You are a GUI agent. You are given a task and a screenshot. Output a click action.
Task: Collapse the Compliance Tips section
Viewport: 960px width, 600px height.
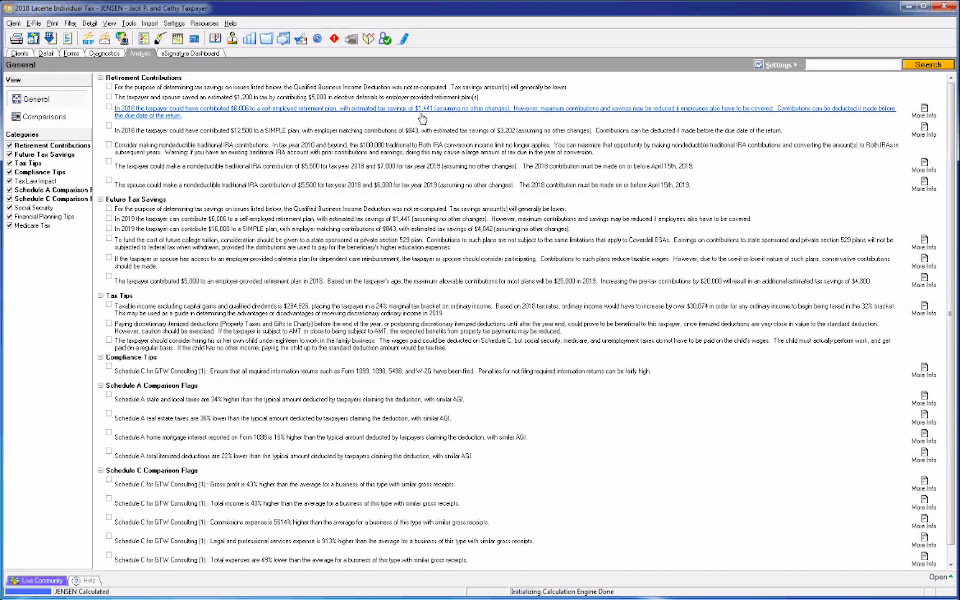point(100,358)
